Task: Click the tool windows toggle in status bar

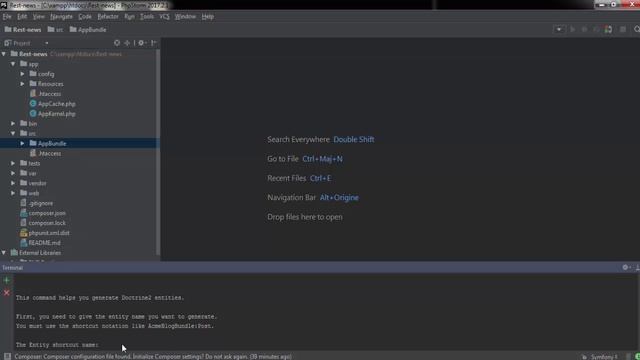Action: coord(7,356)
